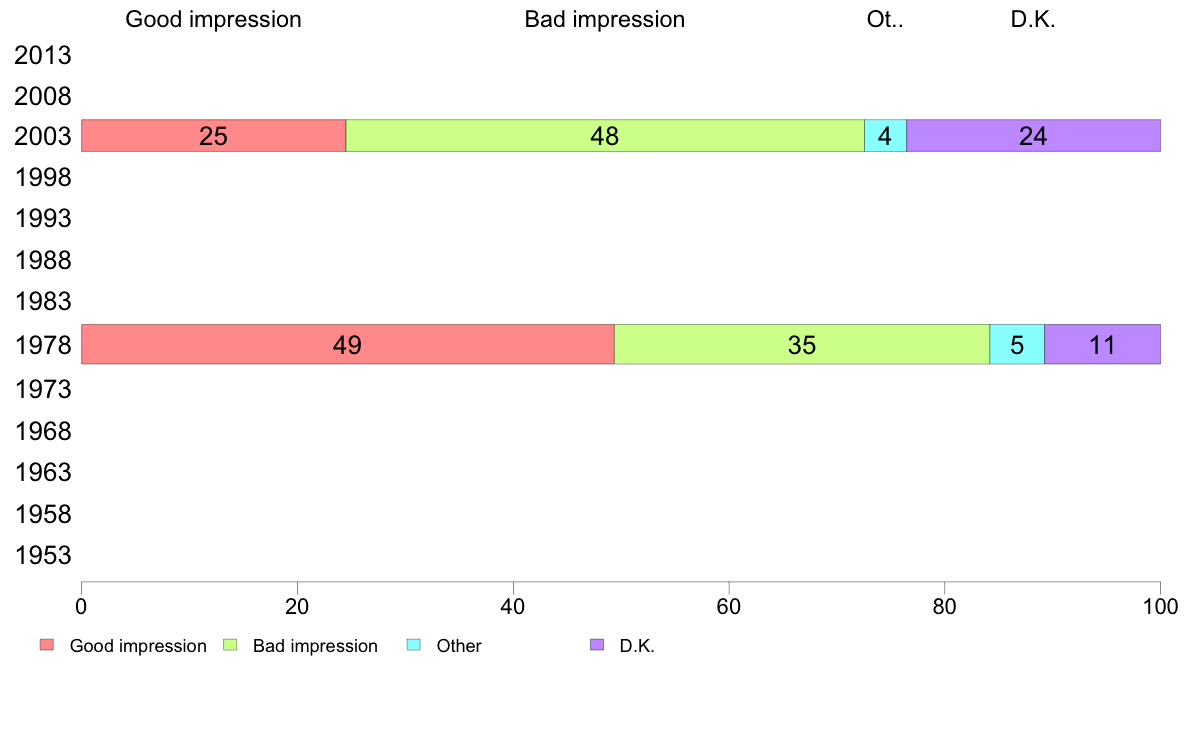Select the 1978 Bad impression segment showing 35
Viewport: 1188px width, 736px height.
tap(802, 344)
